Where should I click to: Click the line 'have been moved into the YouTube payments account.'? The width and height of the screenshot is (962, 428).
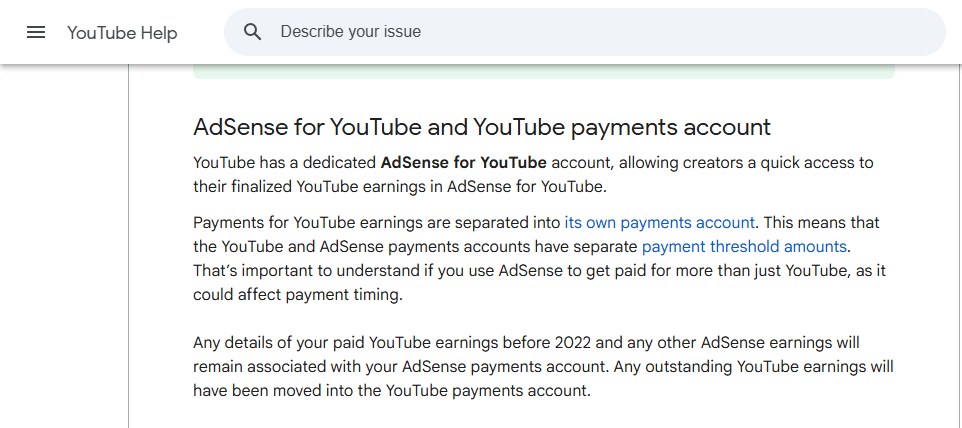click(392, 391)
